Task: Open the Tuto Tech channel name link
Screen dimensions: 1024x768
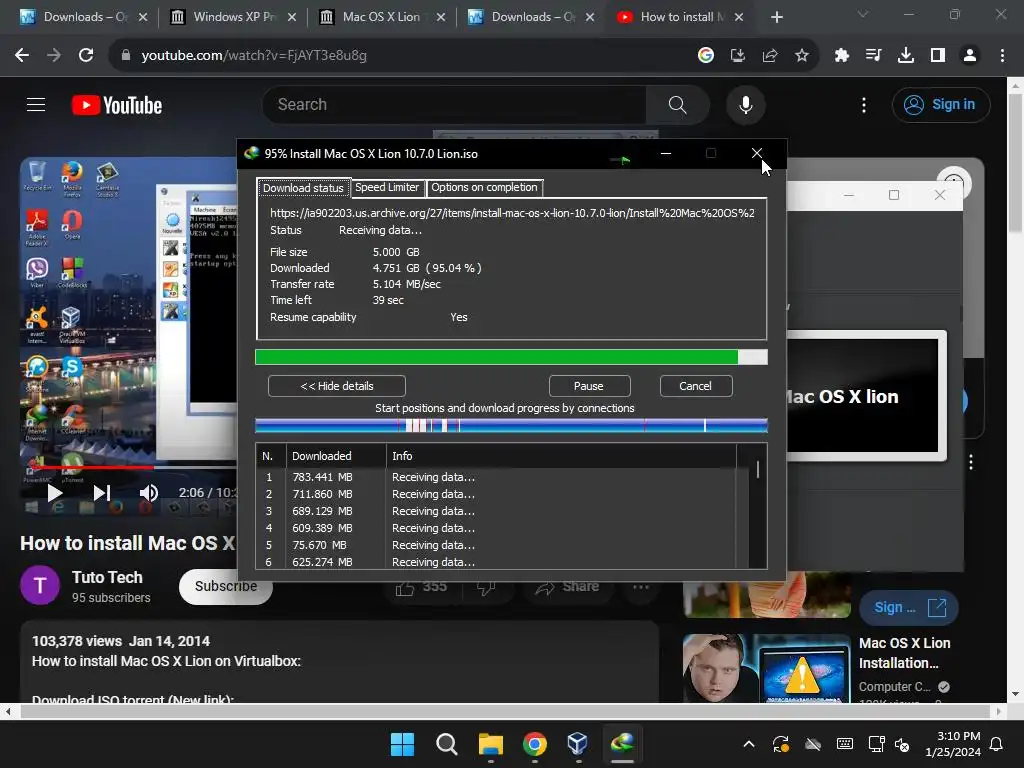Action: click(107, 577)
